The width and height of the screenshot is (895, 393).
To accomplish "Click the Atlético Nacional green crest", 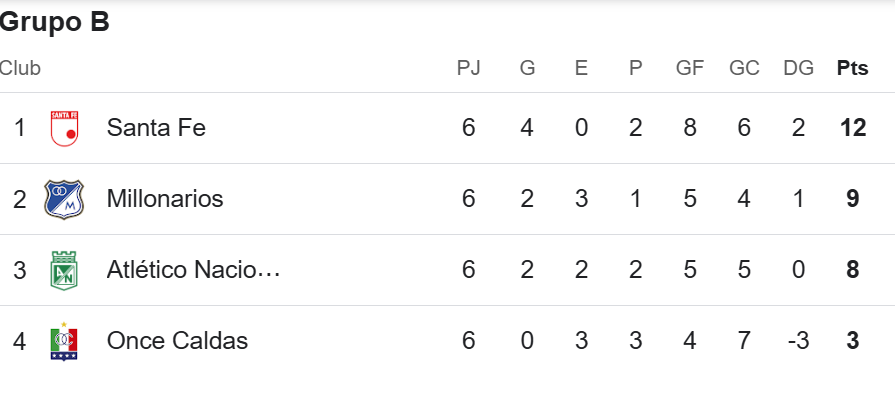I will pyautogui.click(x=64, y=270).
